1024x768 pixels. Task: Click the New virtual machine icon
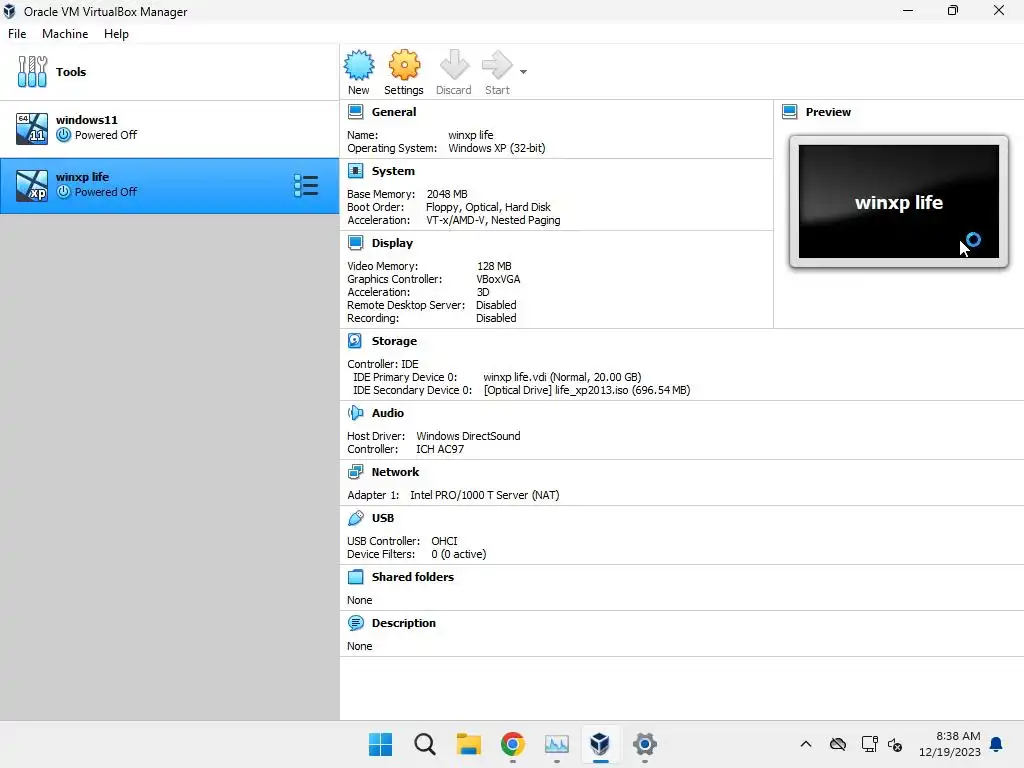pyautogui.click(x=359, y=65)
